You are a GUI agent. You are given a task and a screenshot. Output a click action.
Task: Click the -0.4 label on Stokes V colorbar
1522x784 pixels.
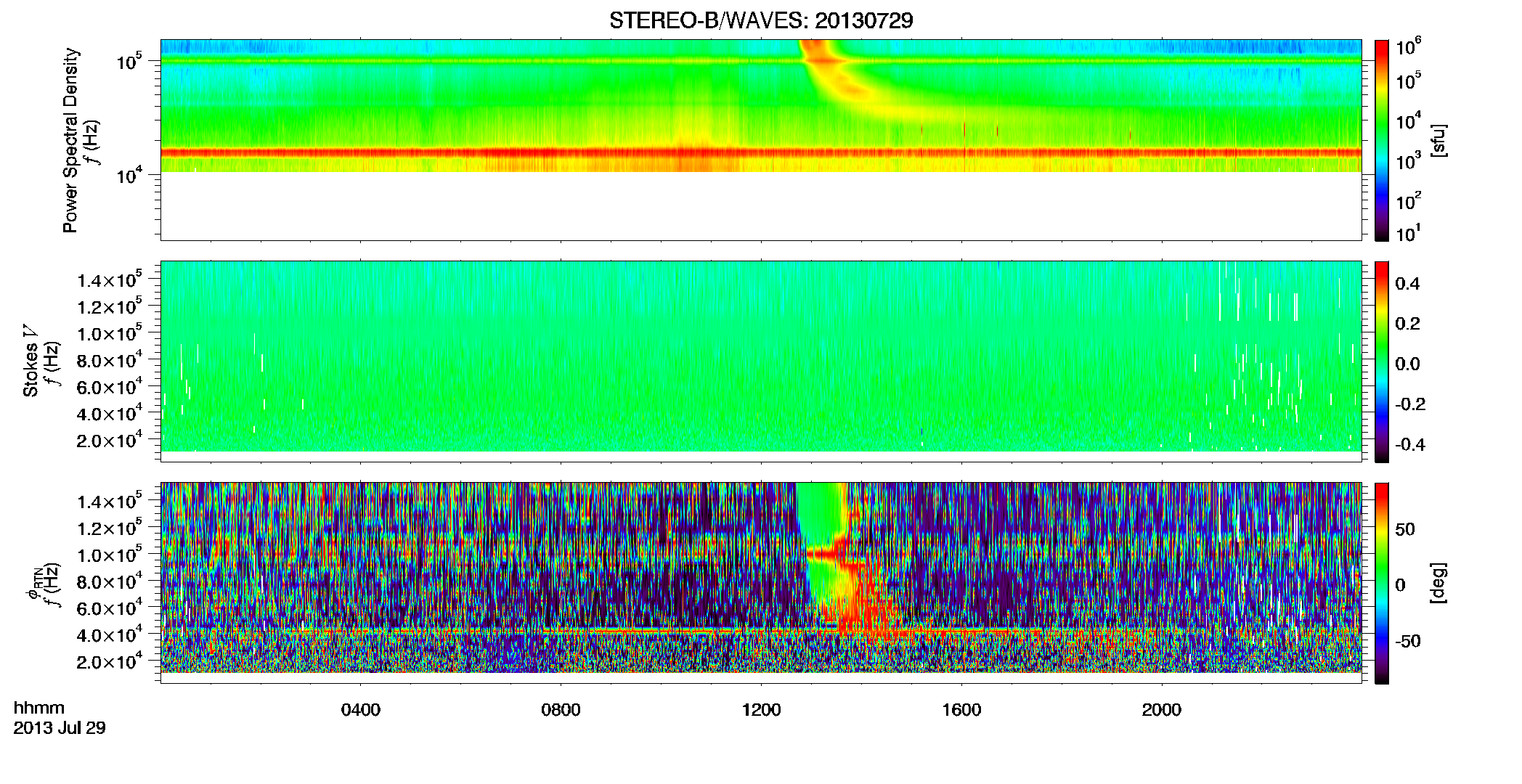tap(1410, 444)
